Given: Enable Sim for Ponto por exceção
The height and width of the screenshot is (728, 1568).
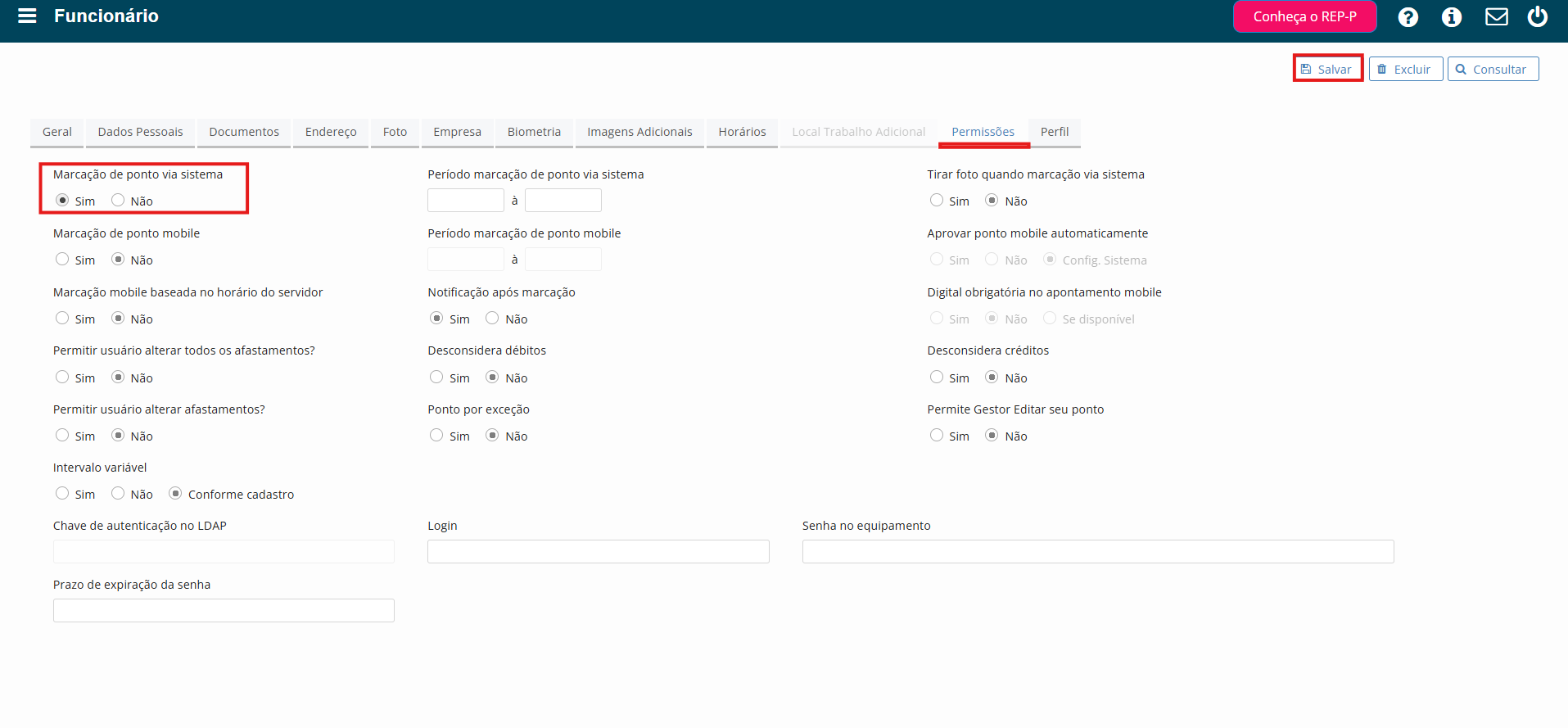Looking at the screenshot, I should (x=436, y=435).
